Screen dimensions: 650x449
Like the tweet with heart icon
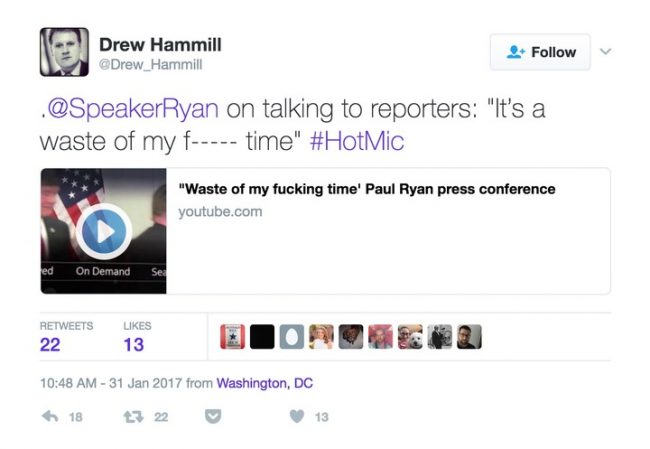297,416
